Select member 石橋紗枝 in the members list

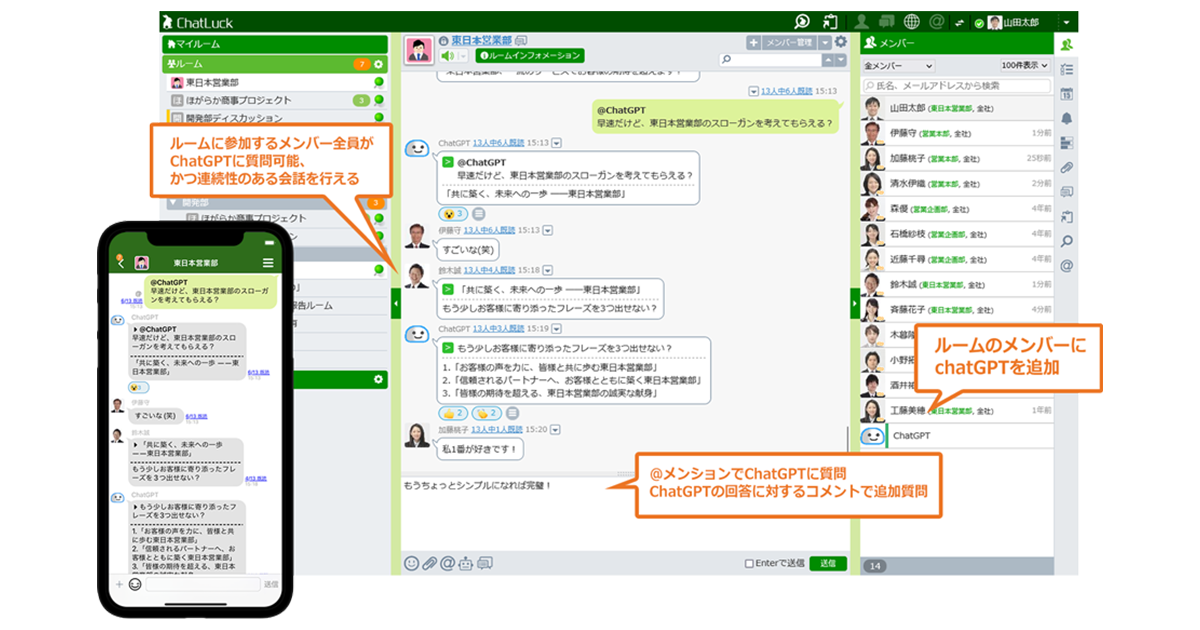[x=957, y=235]
